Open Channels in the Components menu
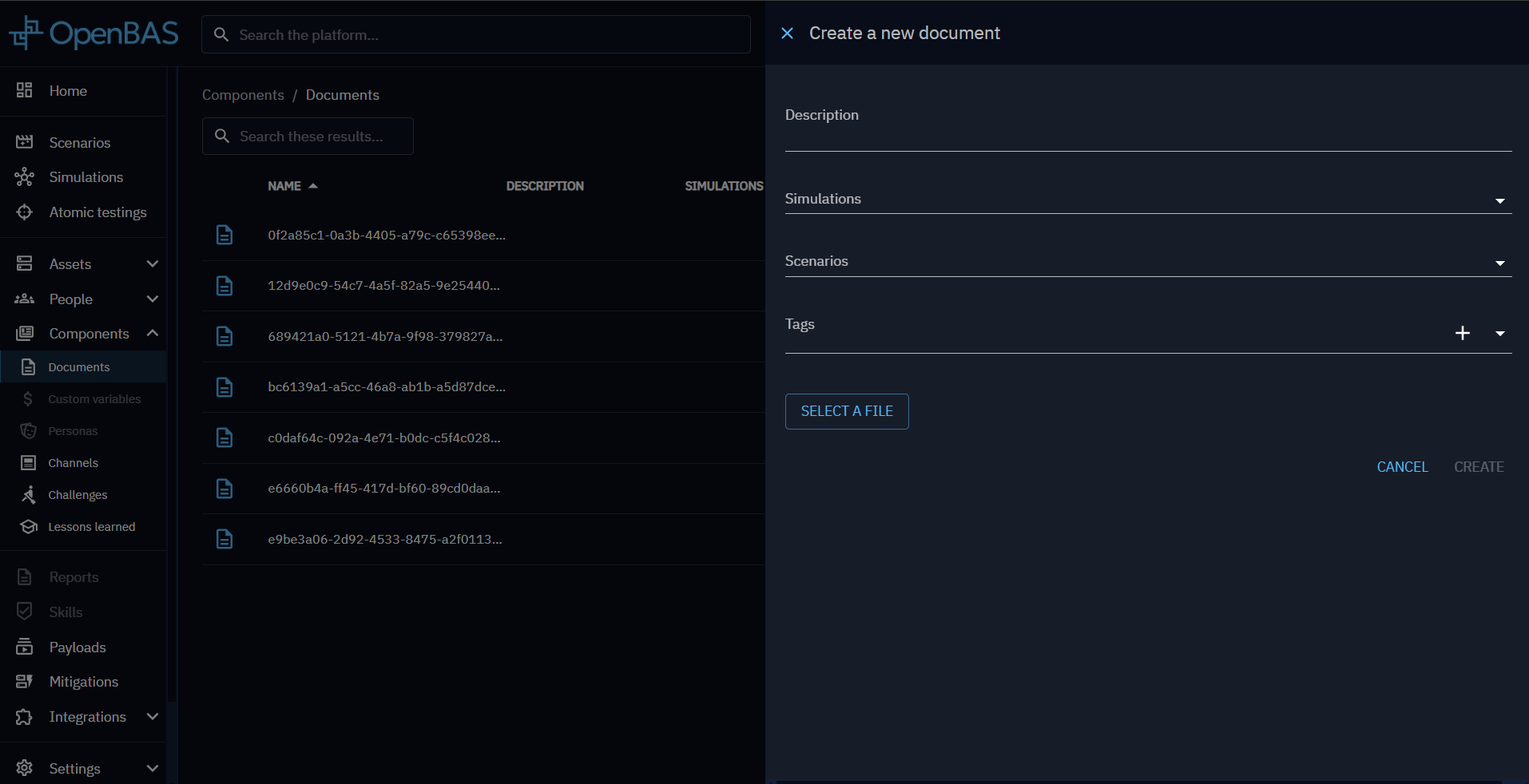 [73, 463]
